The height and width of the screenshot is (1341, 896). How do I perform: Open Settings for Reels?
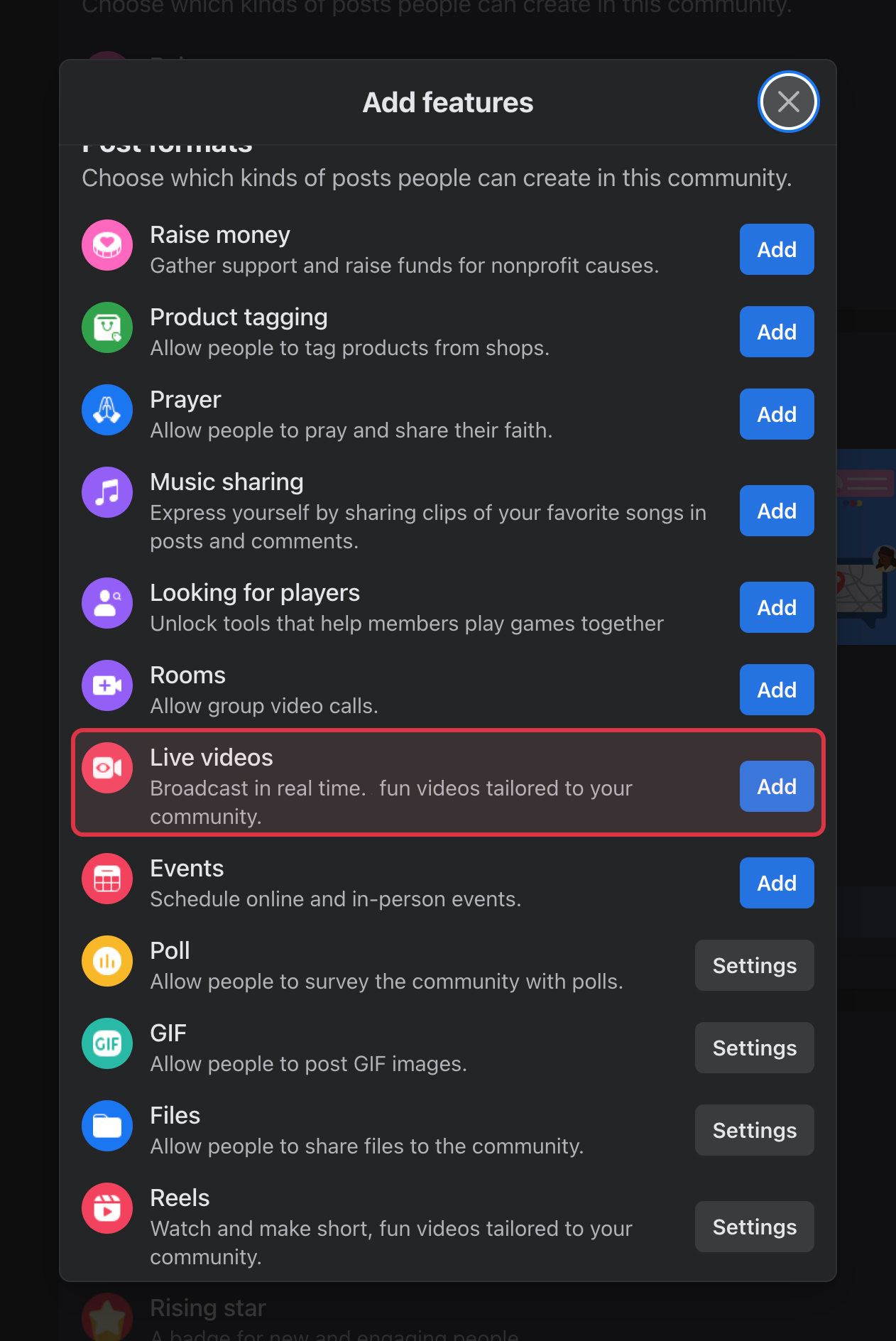[755, 1227]
